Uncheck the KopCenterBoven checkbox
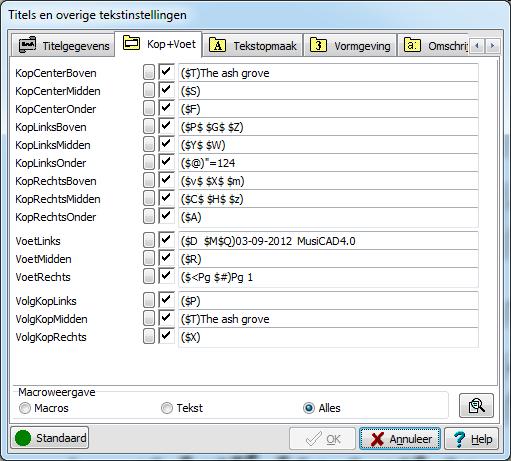This screenshot has width=511, height=461. point(166,72)
